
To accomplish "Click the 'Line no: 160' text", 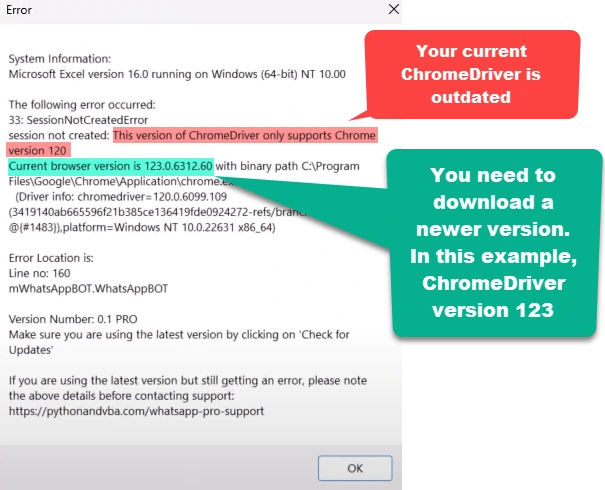I will pos(39,273).
